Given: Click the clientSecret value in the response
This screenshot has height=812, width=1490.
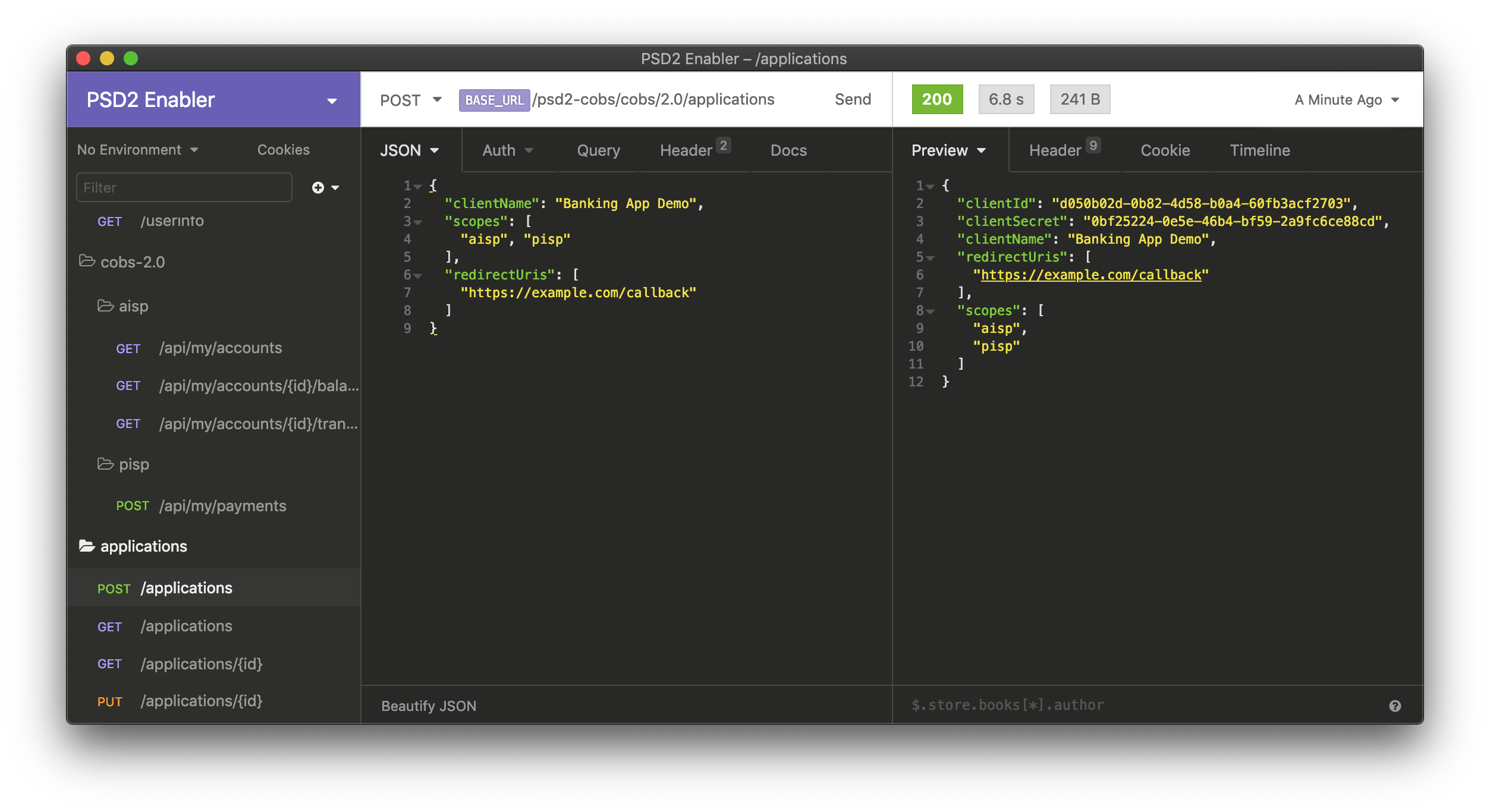Looking at the screenshot, I should click(1233, 221).
